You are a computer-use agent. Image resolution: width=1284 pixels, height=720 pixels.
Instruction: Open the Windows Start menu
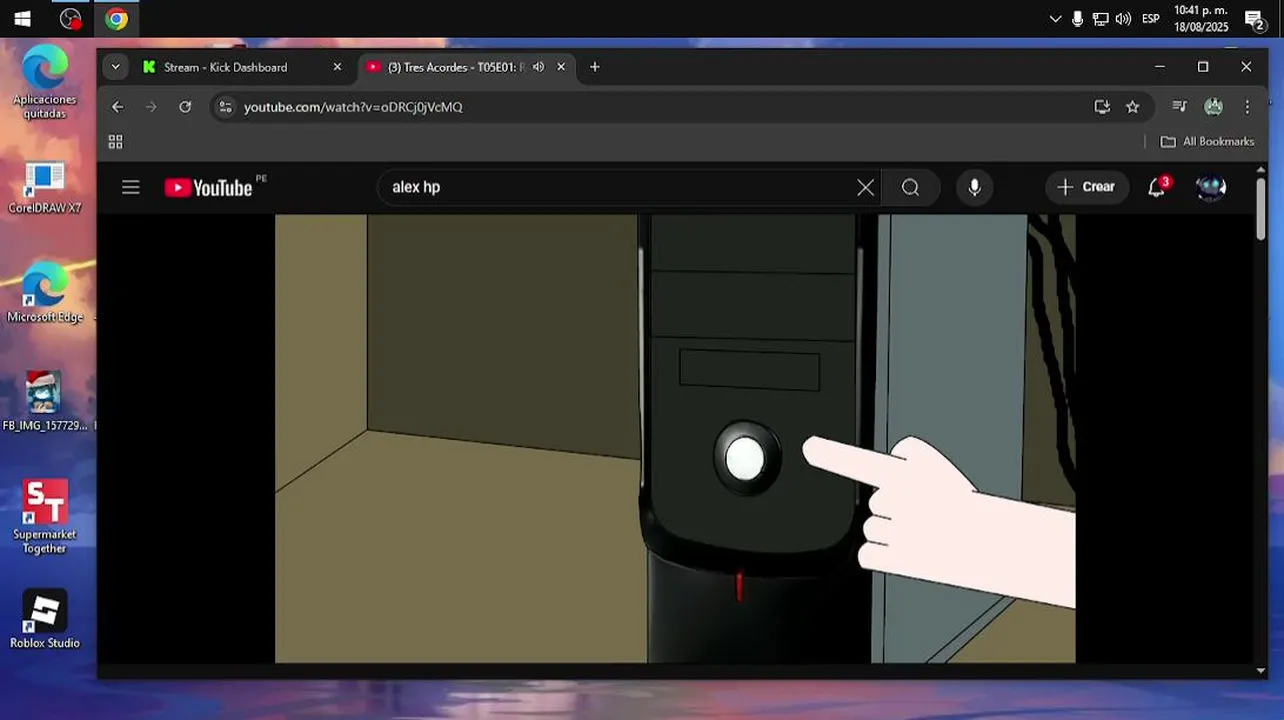[22, 18]
